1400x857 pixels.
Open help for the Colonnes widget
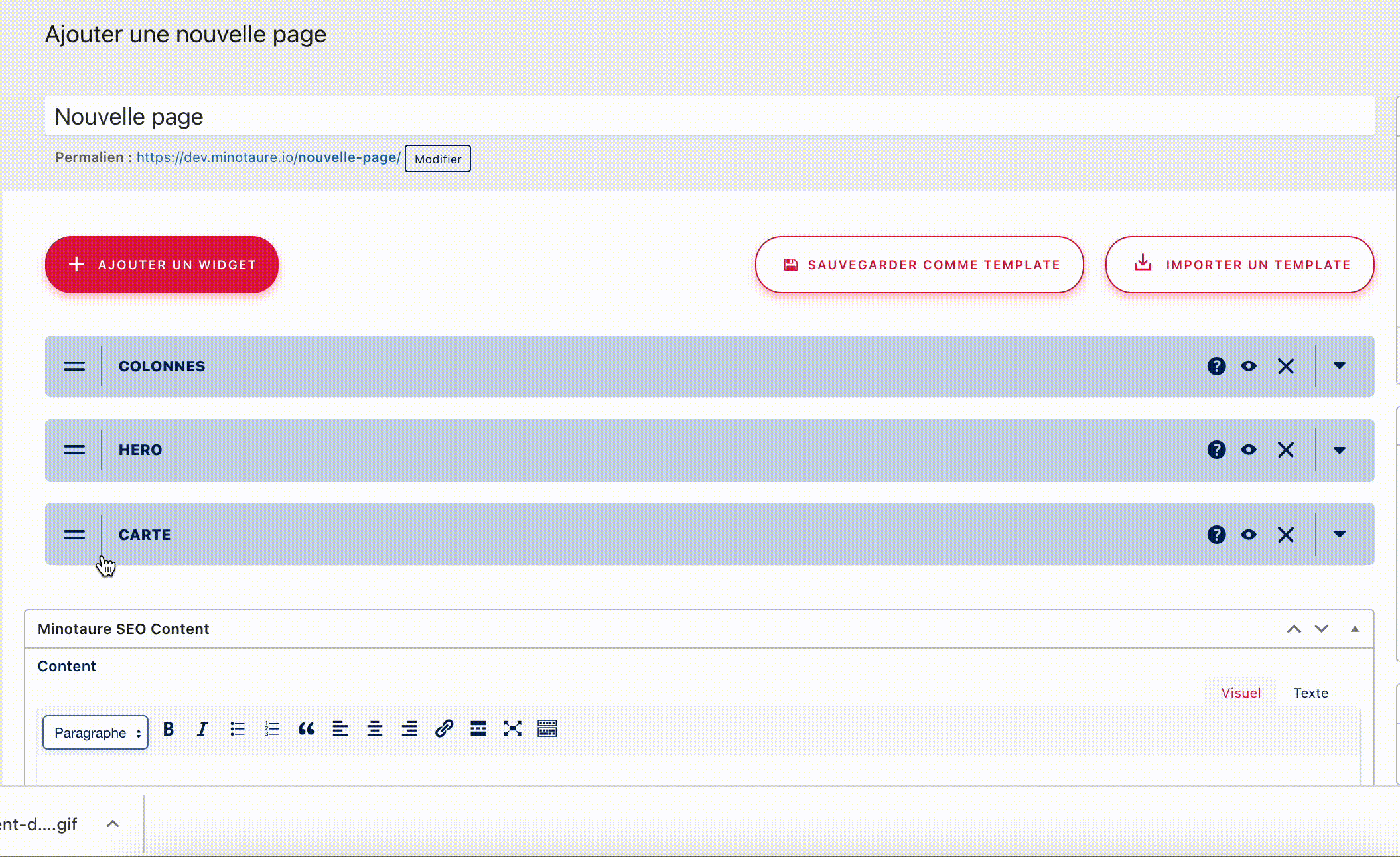1216,366
